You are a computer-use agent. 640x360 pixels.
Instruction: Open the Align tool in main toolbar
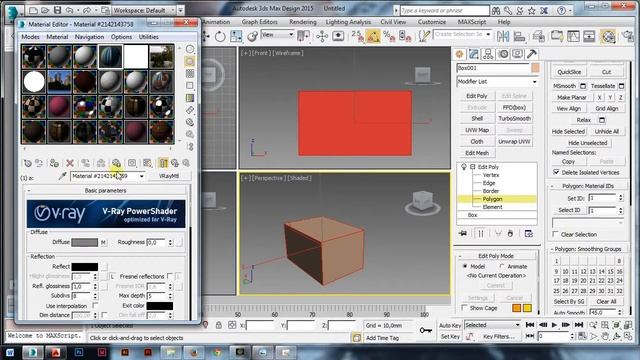[519, 36]
